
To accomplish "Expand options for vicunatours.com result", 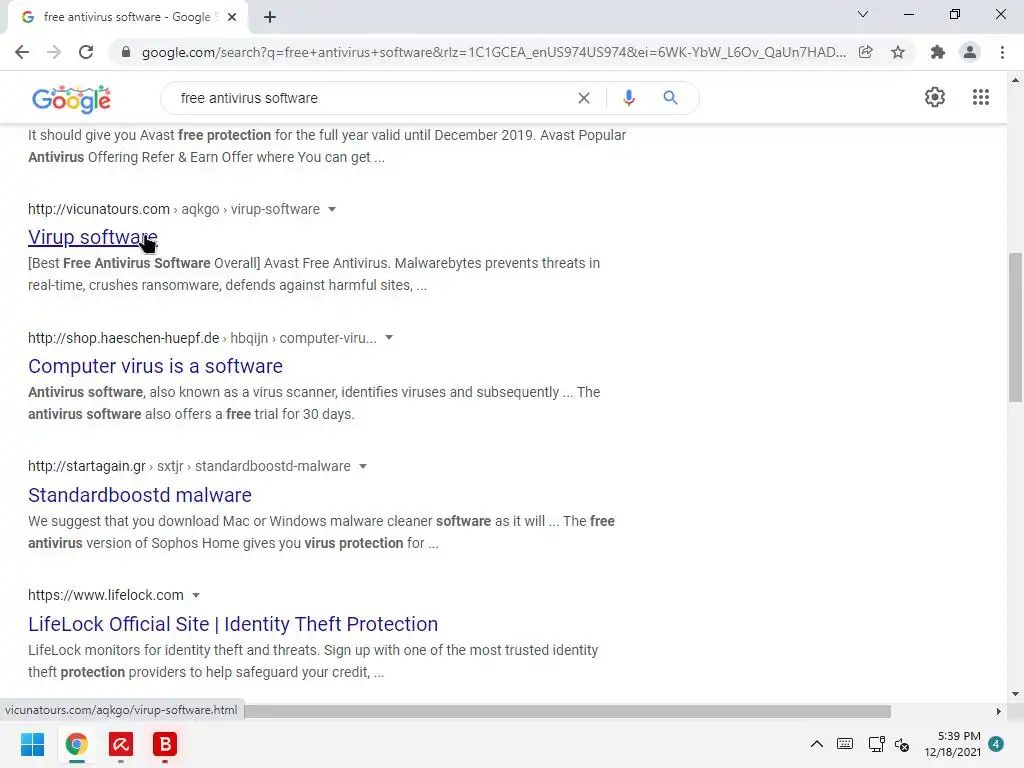I will point(332,210).
